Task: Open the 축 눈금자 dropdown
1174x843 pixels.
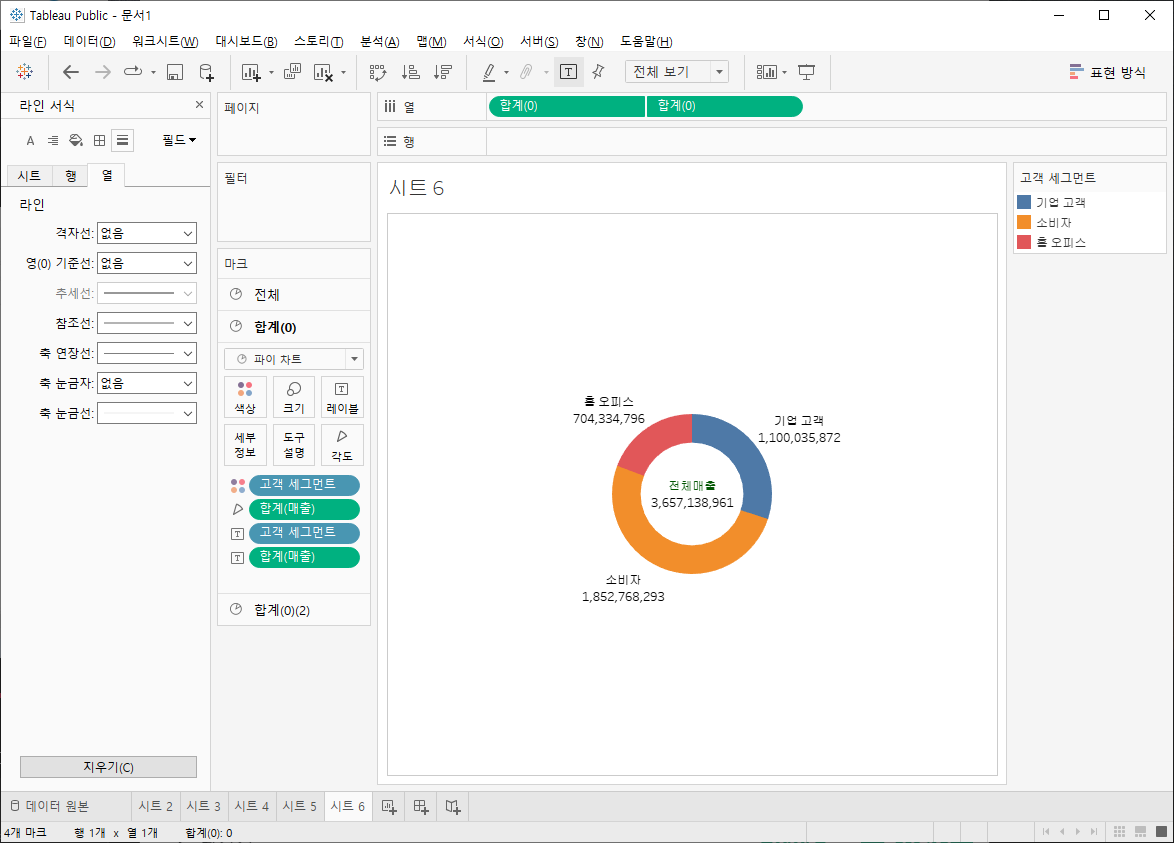Action: tap(147, 383)
